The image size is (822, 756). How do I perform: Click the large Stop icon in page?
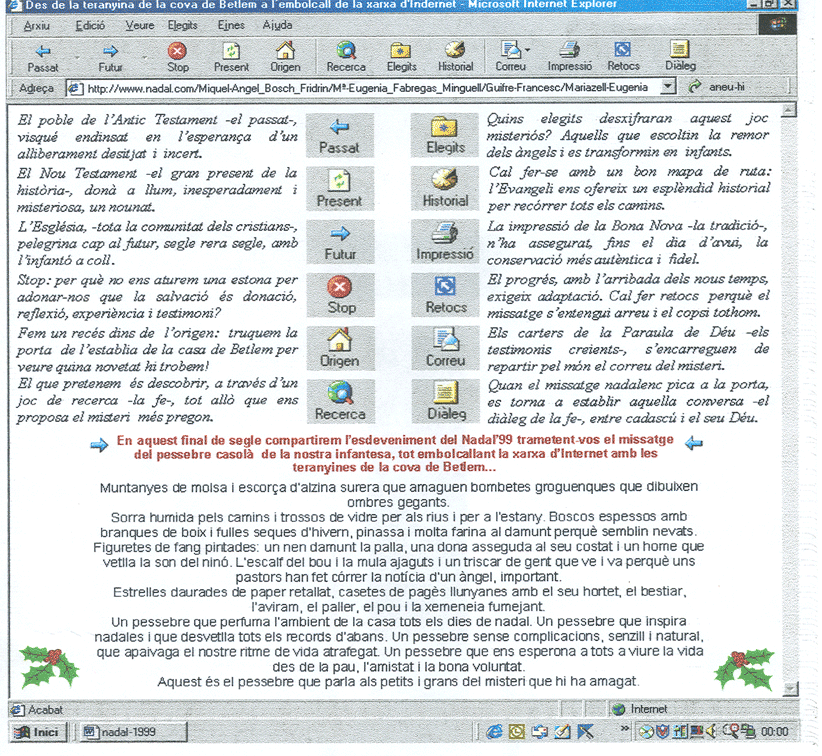click(x=340, y=295)
